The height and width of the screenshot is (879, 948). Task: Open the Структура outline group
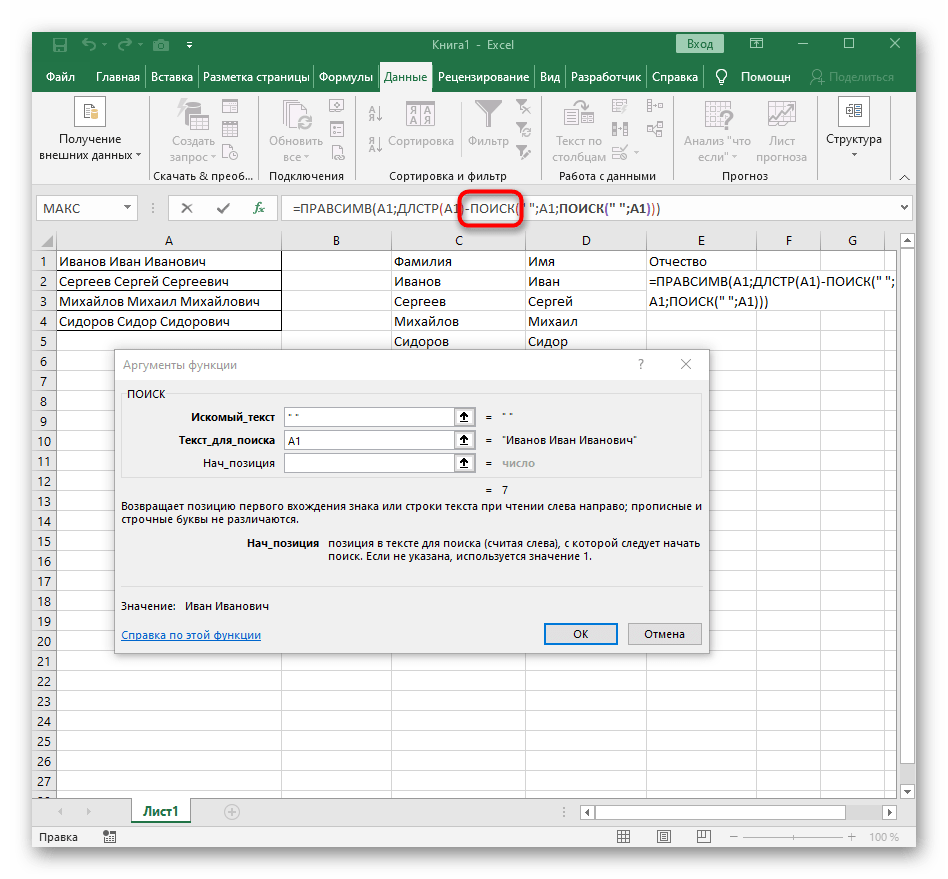853,128
